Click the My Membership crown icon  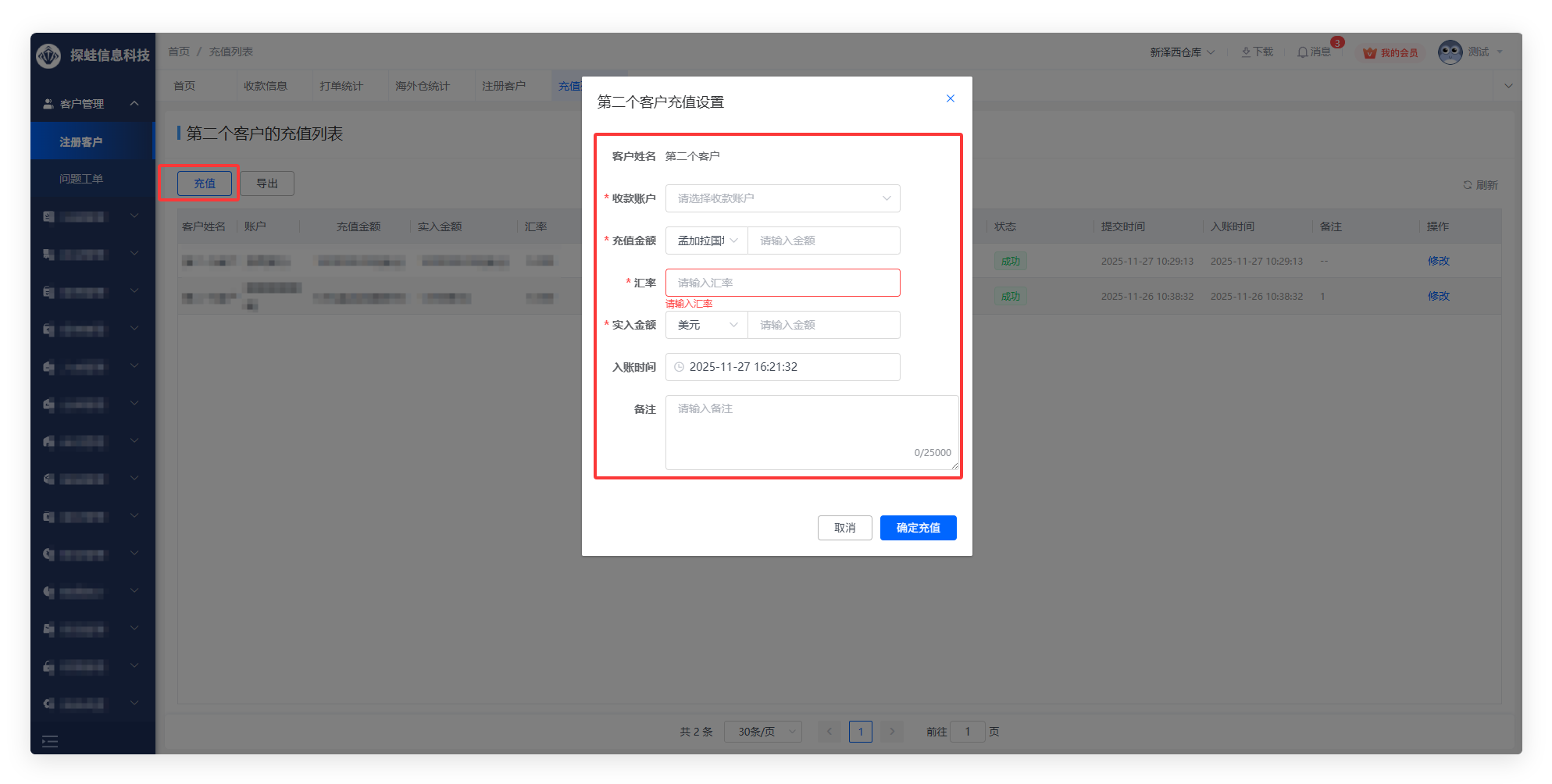[x=1369, y=53]
